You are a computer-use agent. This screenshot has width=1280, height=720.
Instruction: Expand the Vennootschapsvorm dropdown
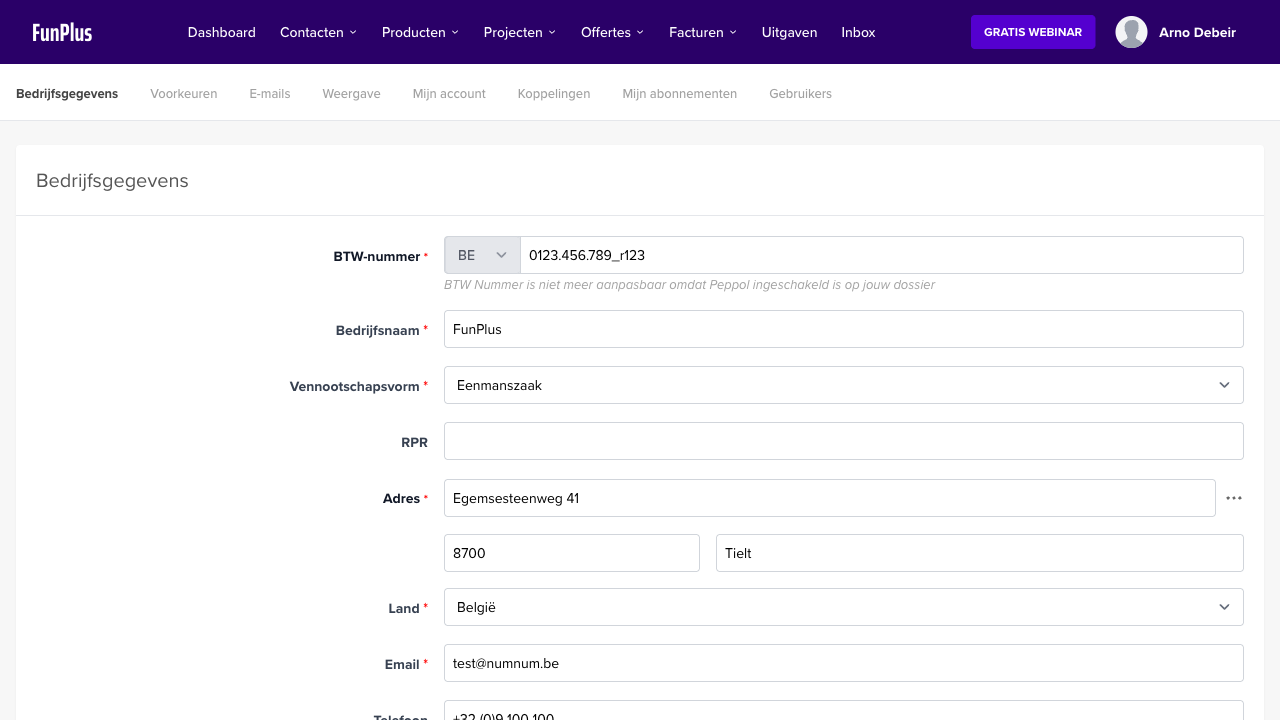843,385
